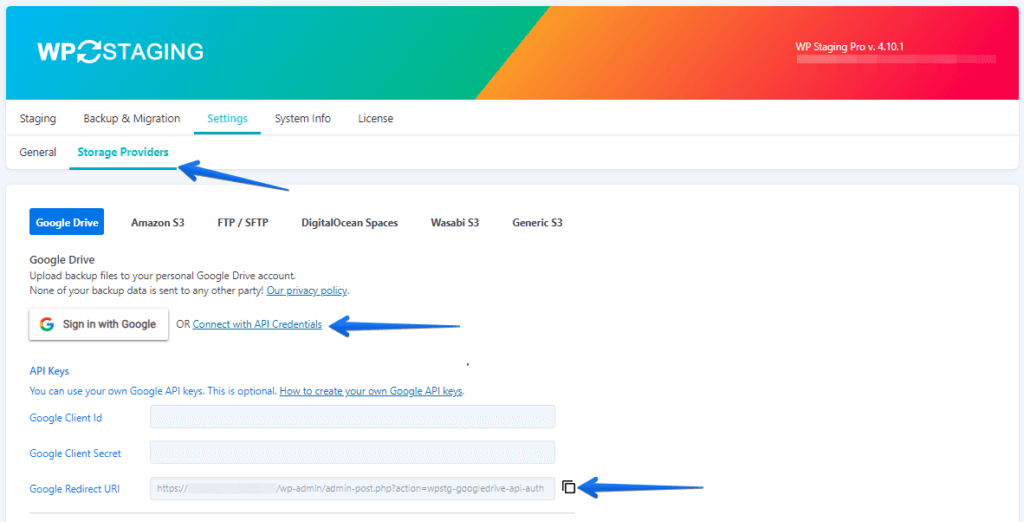Open the Backup & Migration tab

pos(132,118)
